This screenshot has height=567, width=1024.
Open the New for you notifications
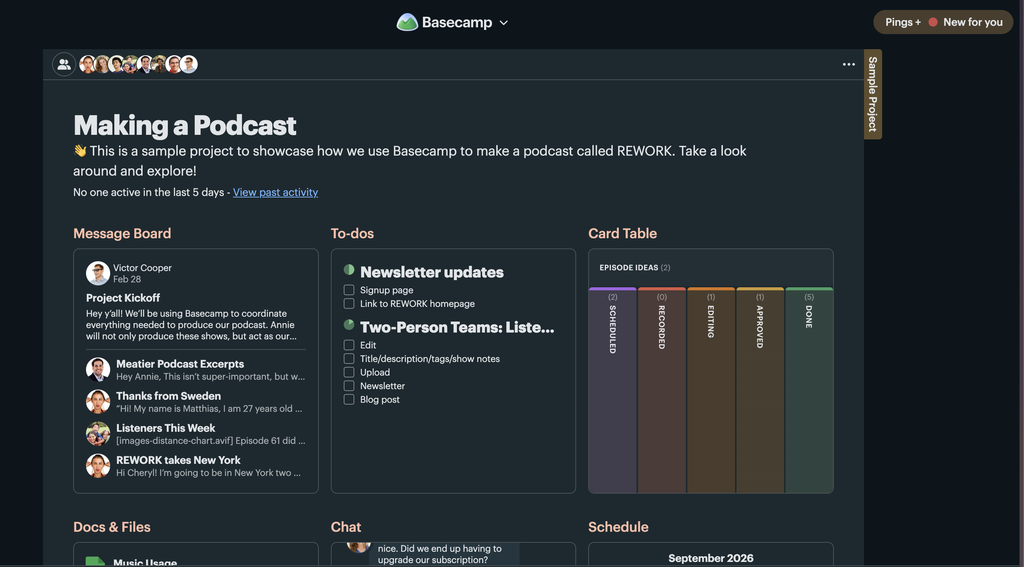point(966,22)
